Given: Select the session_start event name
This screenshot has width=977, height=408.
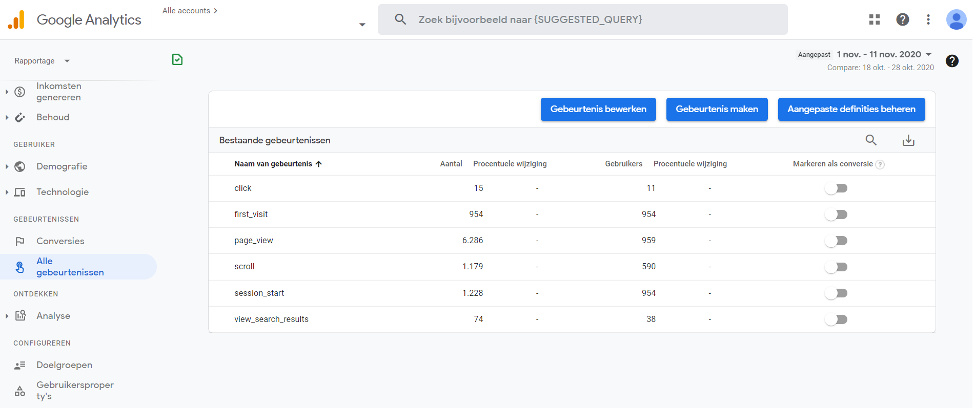Looking at the screenshot, I should (259, 293).
